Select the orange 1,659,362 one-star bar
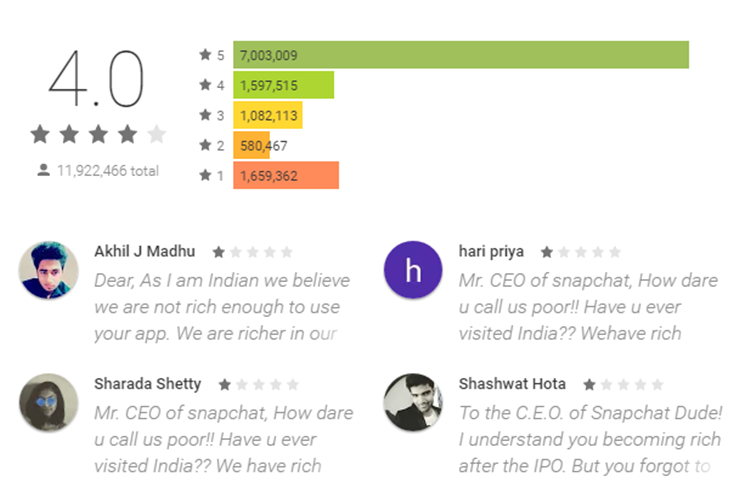750x500 pixels. [286, 176]
